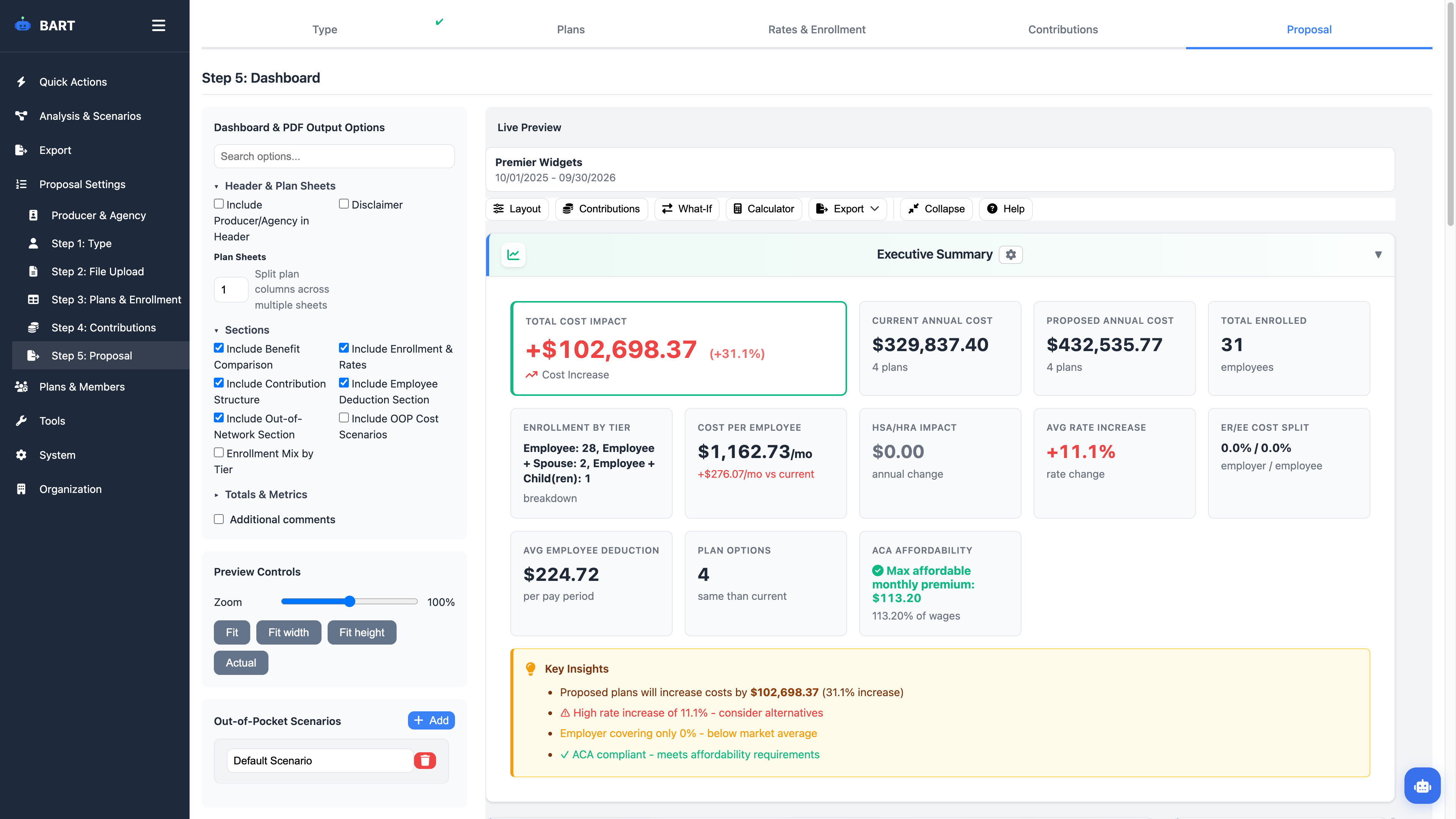Check Enrollment Mix by Tier
This screenshot has height=819, width=1456.
(x=219, y=453)
